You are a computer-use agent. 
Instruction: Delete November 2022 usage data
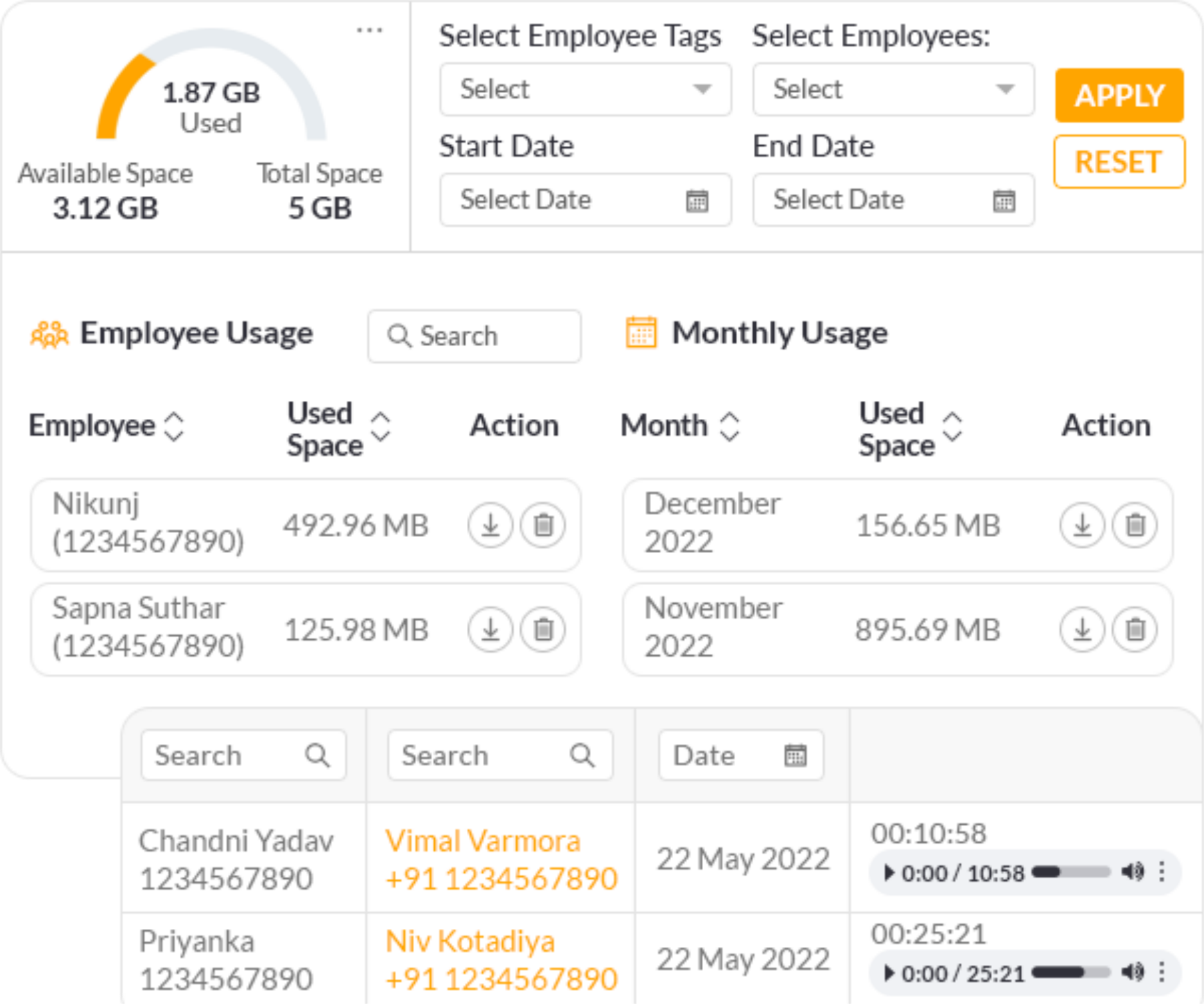click(x=1135, y=629)
